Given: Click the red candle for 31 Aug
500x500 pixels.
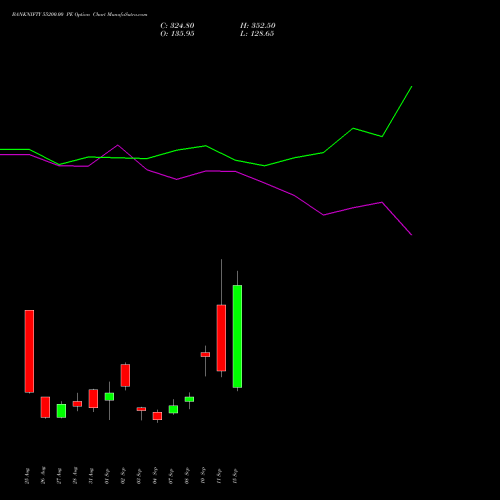Looking at the screenshot, I should coord(93,399).
